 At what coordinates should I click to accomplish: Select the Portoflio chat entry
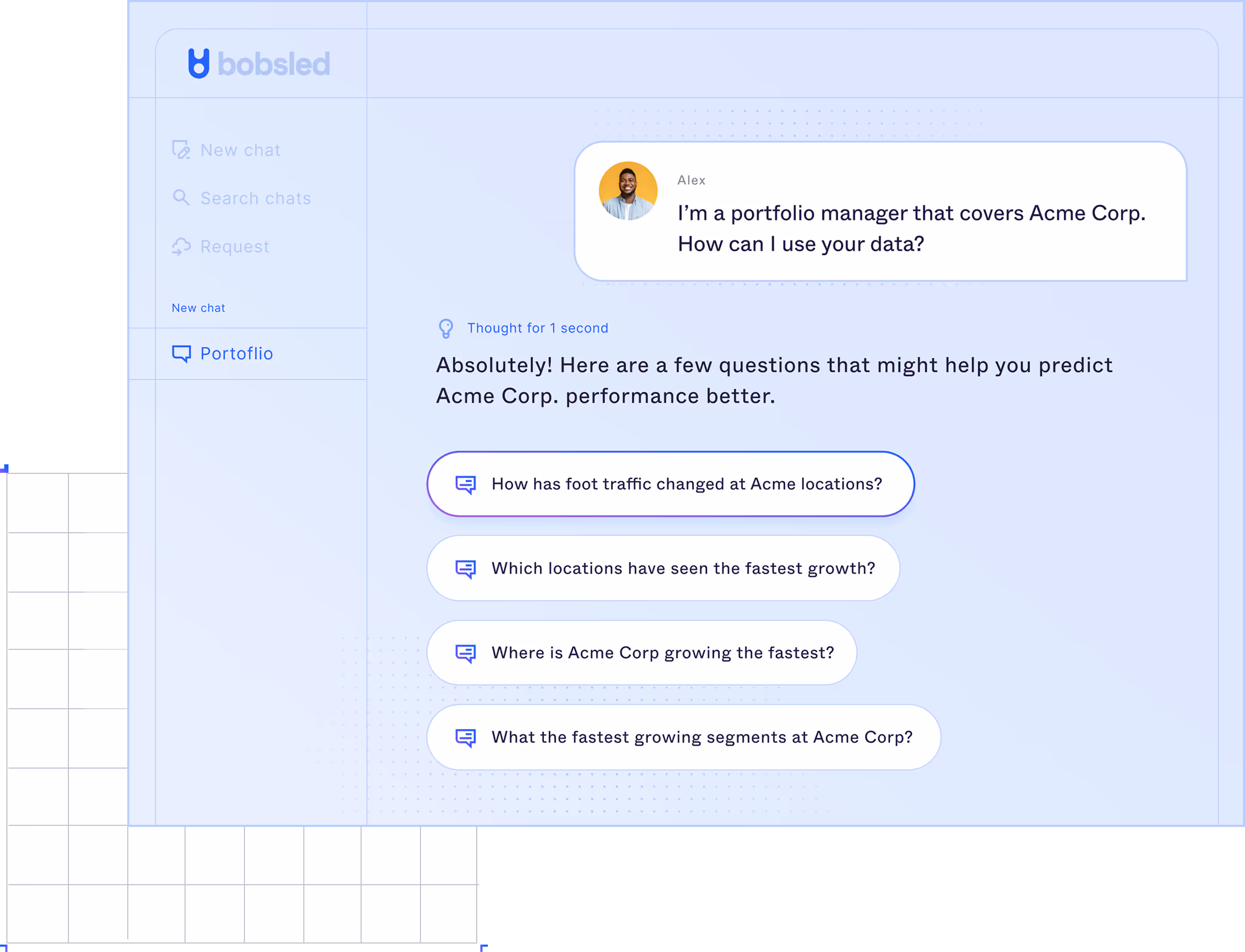[x=236, y=354]
